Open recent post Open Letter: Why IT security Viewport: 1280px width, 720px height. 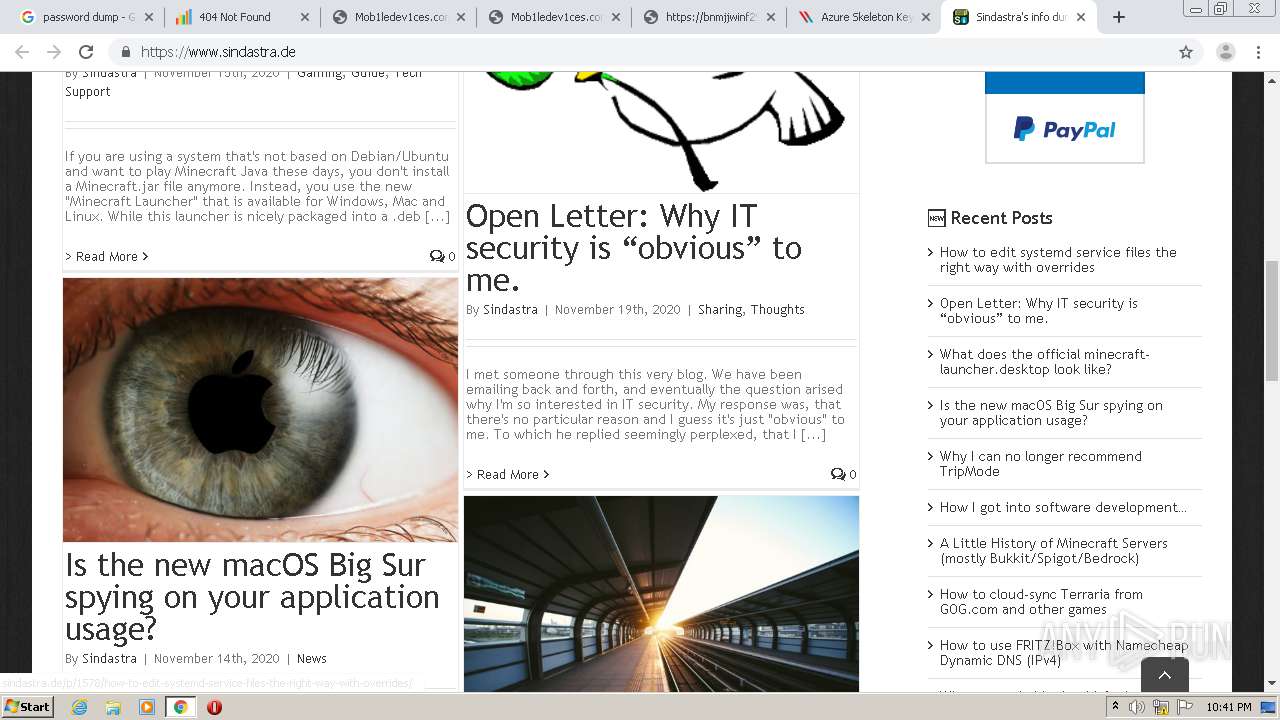pyautogui.click(x=1039, y=311)
